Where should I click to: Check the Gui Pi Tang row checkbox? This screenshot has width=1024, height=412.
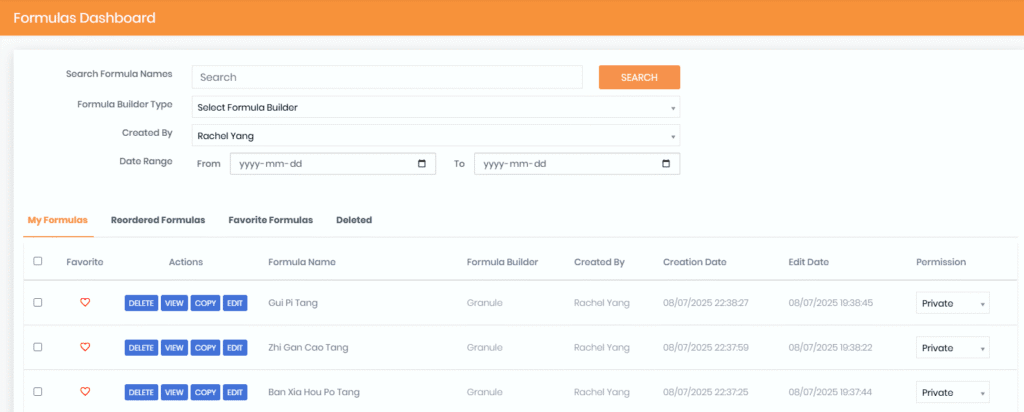pos(38,302)
